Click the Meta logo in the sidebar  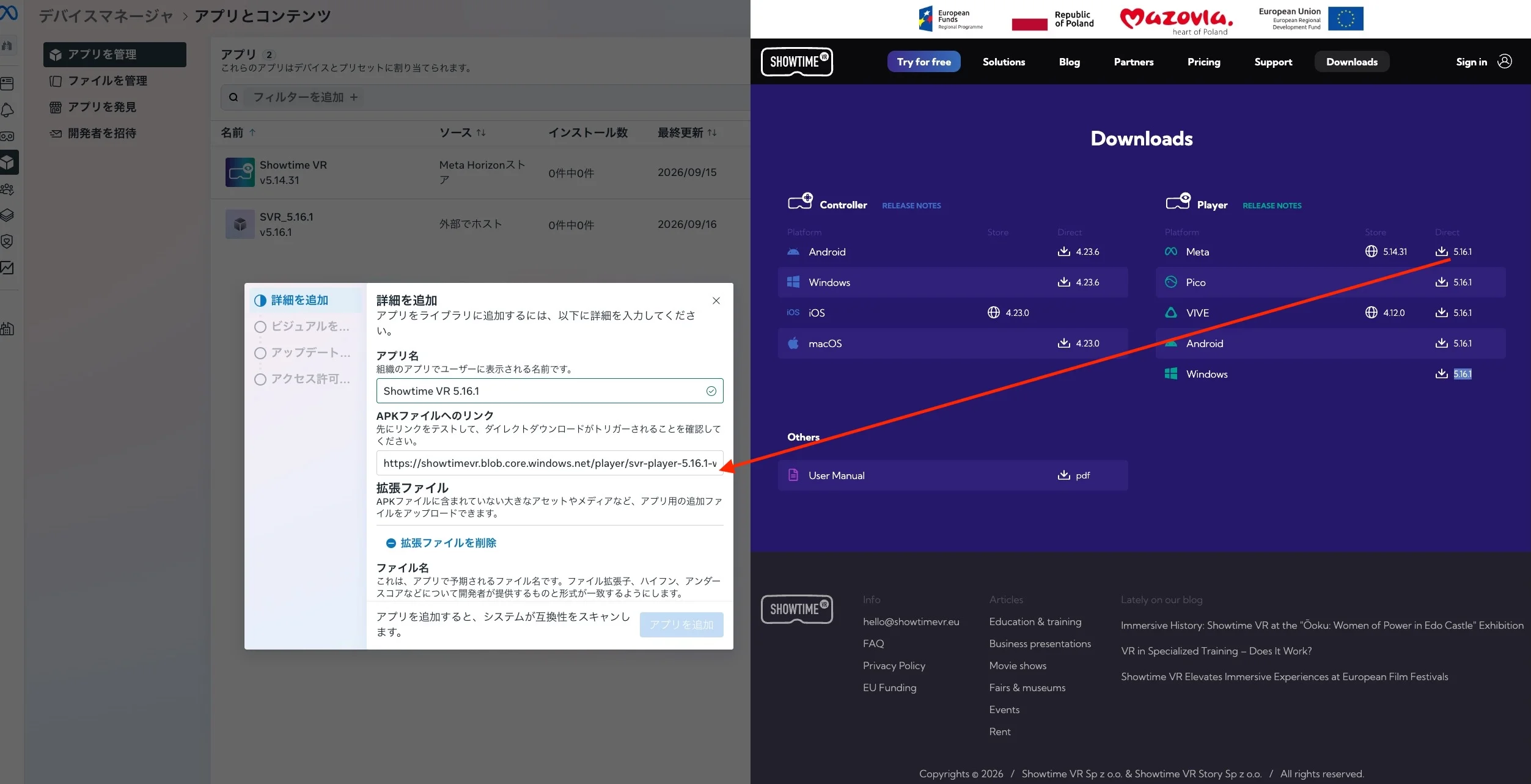pyautogui.click(x=9, y=12)
